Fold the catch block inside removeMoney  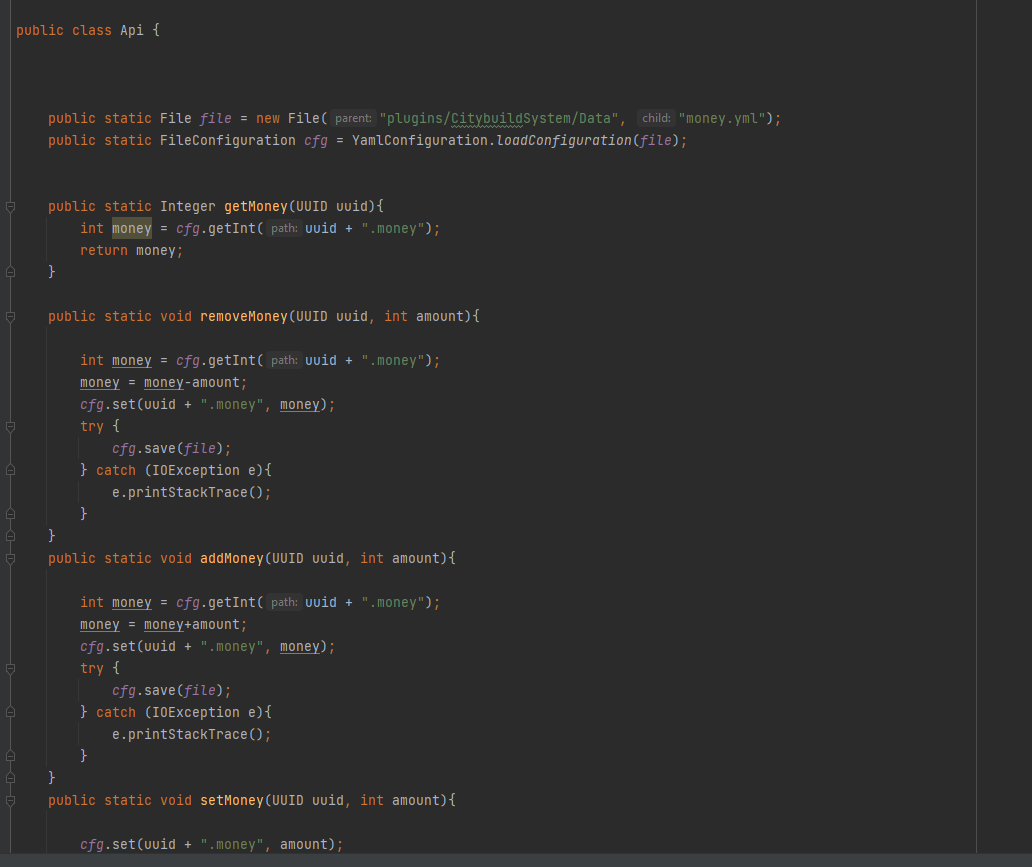[x=10, y=471]
